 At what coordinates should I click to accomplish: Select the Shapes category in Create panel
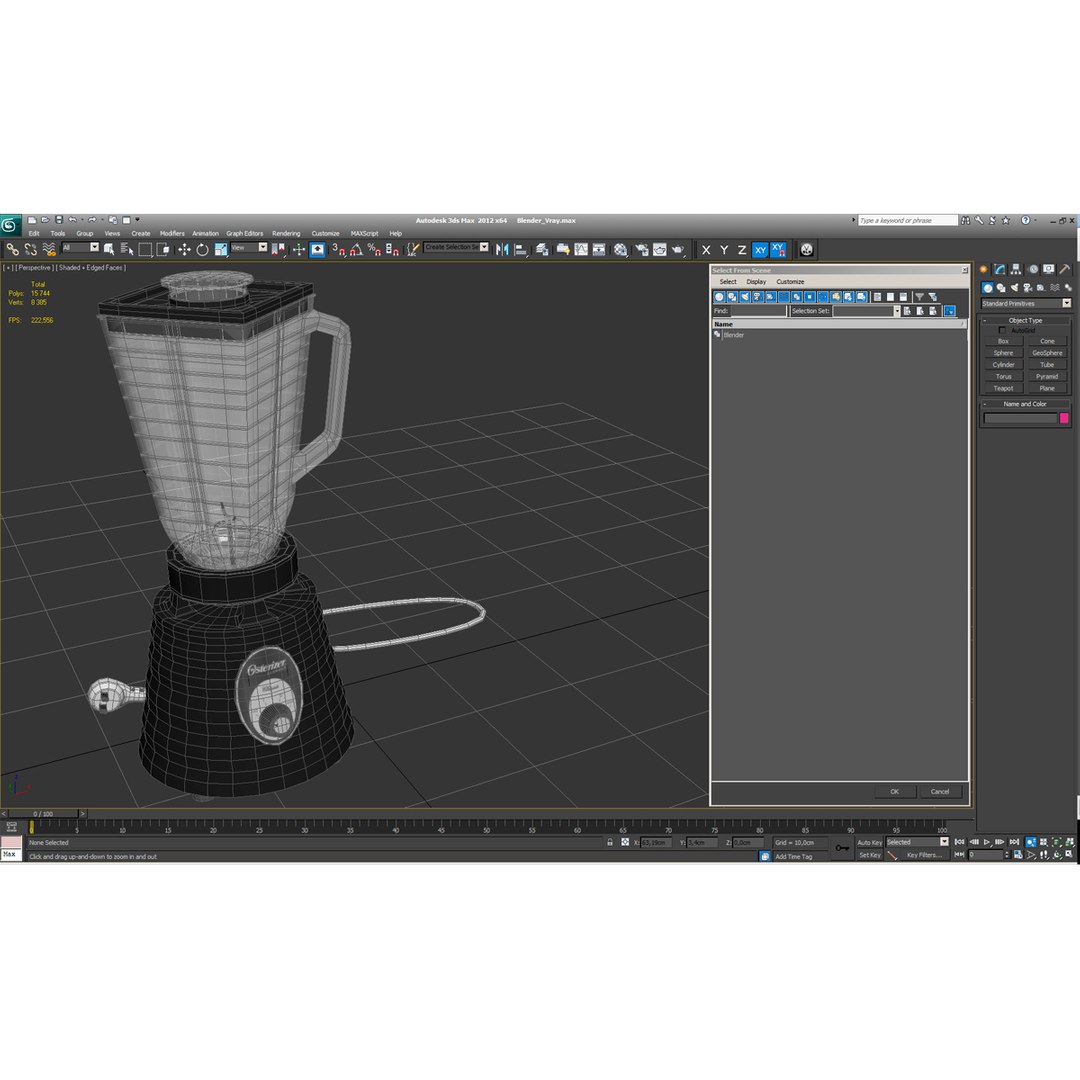coord(1001,287)
